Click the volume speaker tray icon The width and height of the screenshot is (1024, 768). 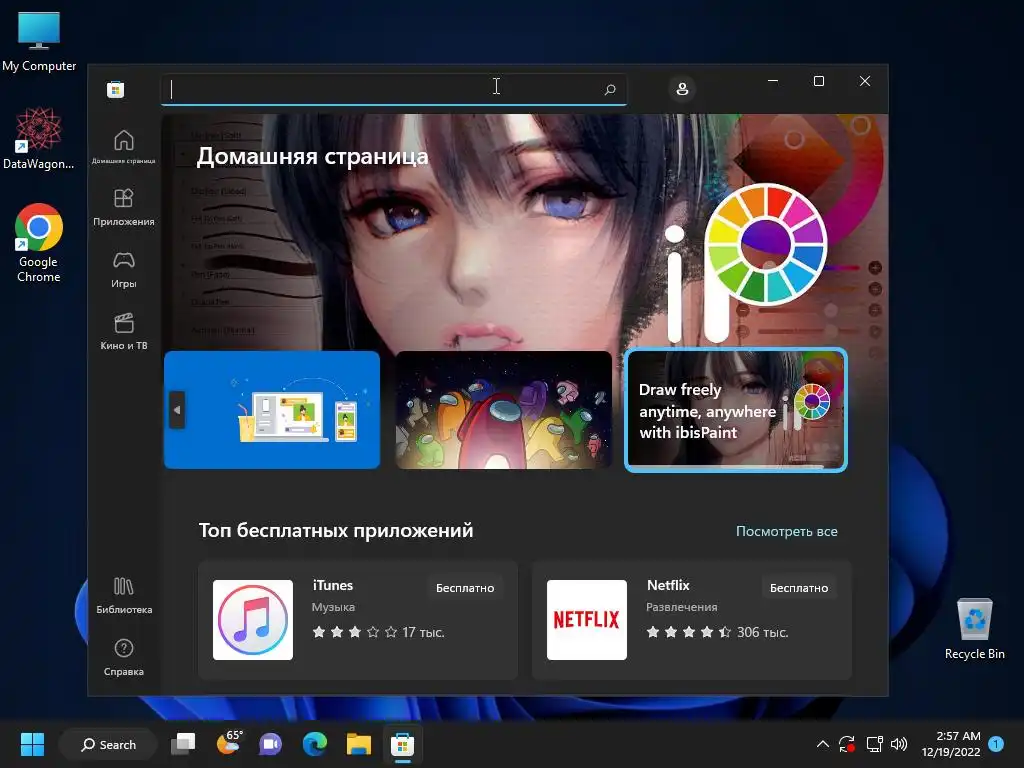click(899, 744)
